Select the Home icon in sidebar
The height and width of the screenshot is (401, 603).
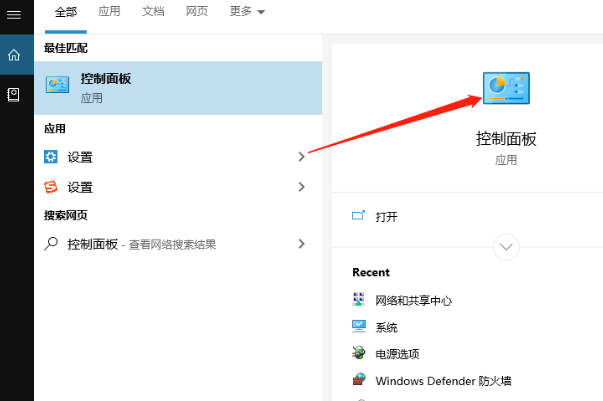(x=14, y=55)
